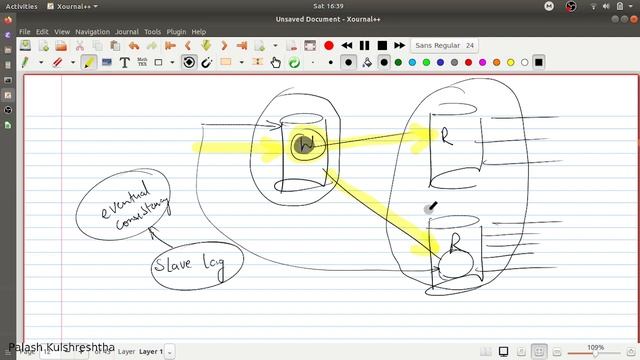The height and width of the screenshot is (360, 640).
Task: Click the green rotate default tool icon
Action: coord(294,62)
